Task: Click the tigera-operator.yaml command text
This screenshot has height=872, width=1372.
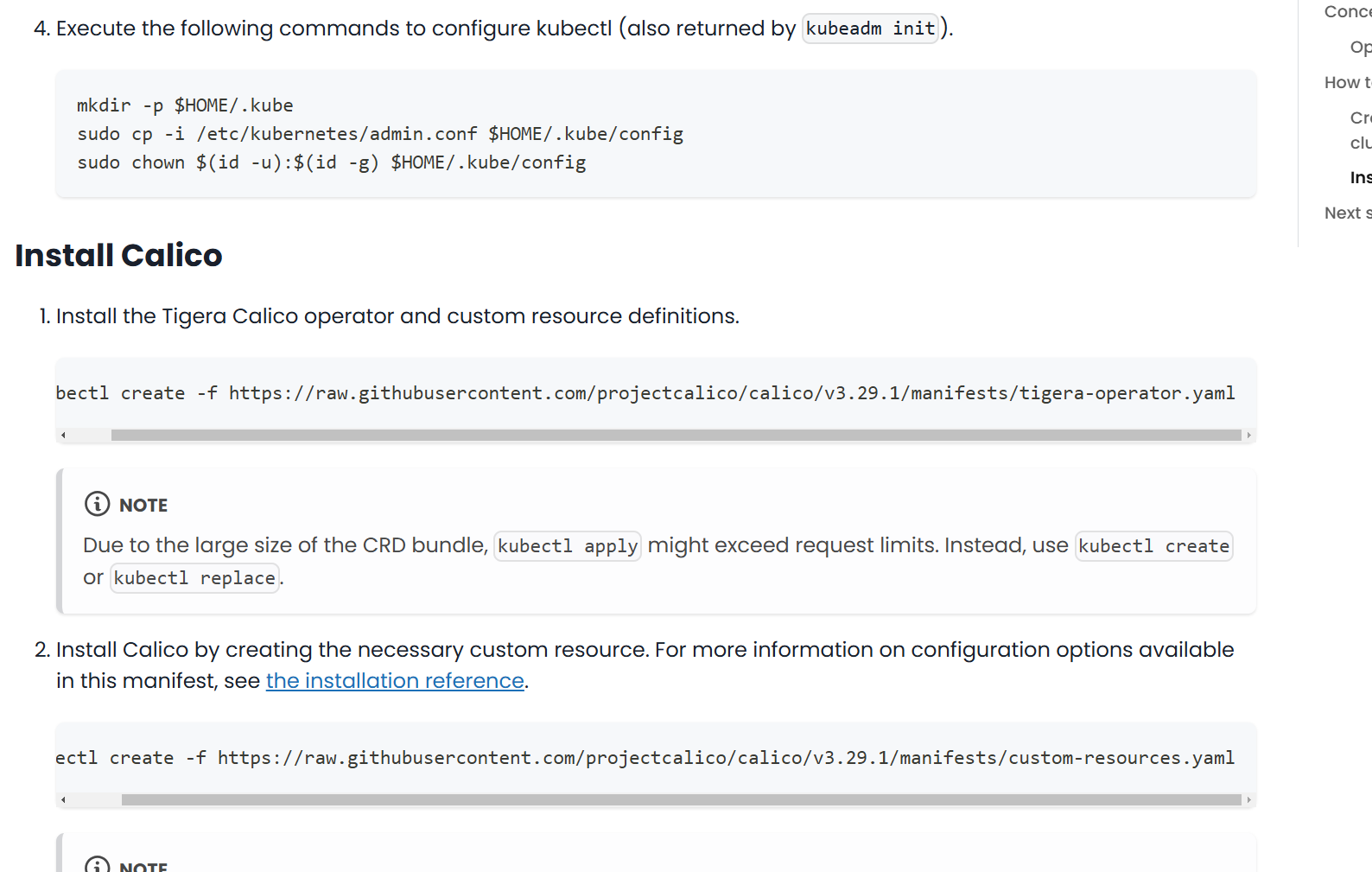Action: (645, 393)
